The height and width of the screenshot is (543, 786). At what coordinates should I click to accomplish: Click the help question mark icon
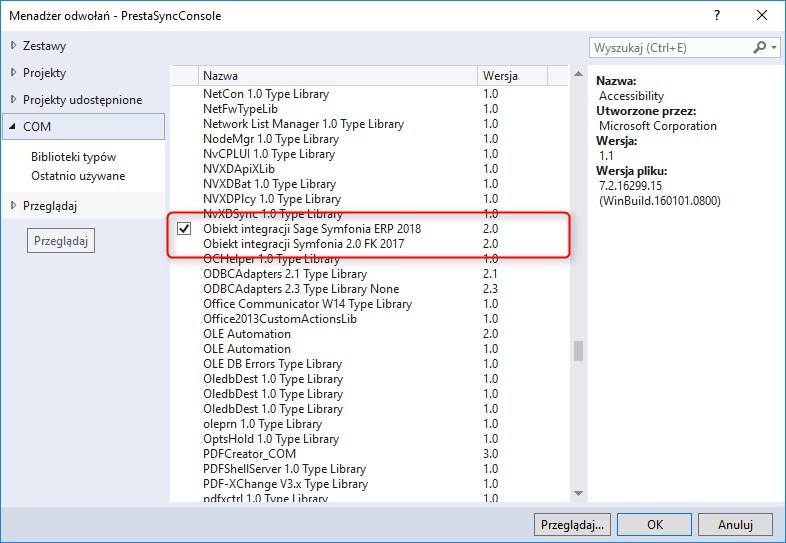(x=717, y=16)
